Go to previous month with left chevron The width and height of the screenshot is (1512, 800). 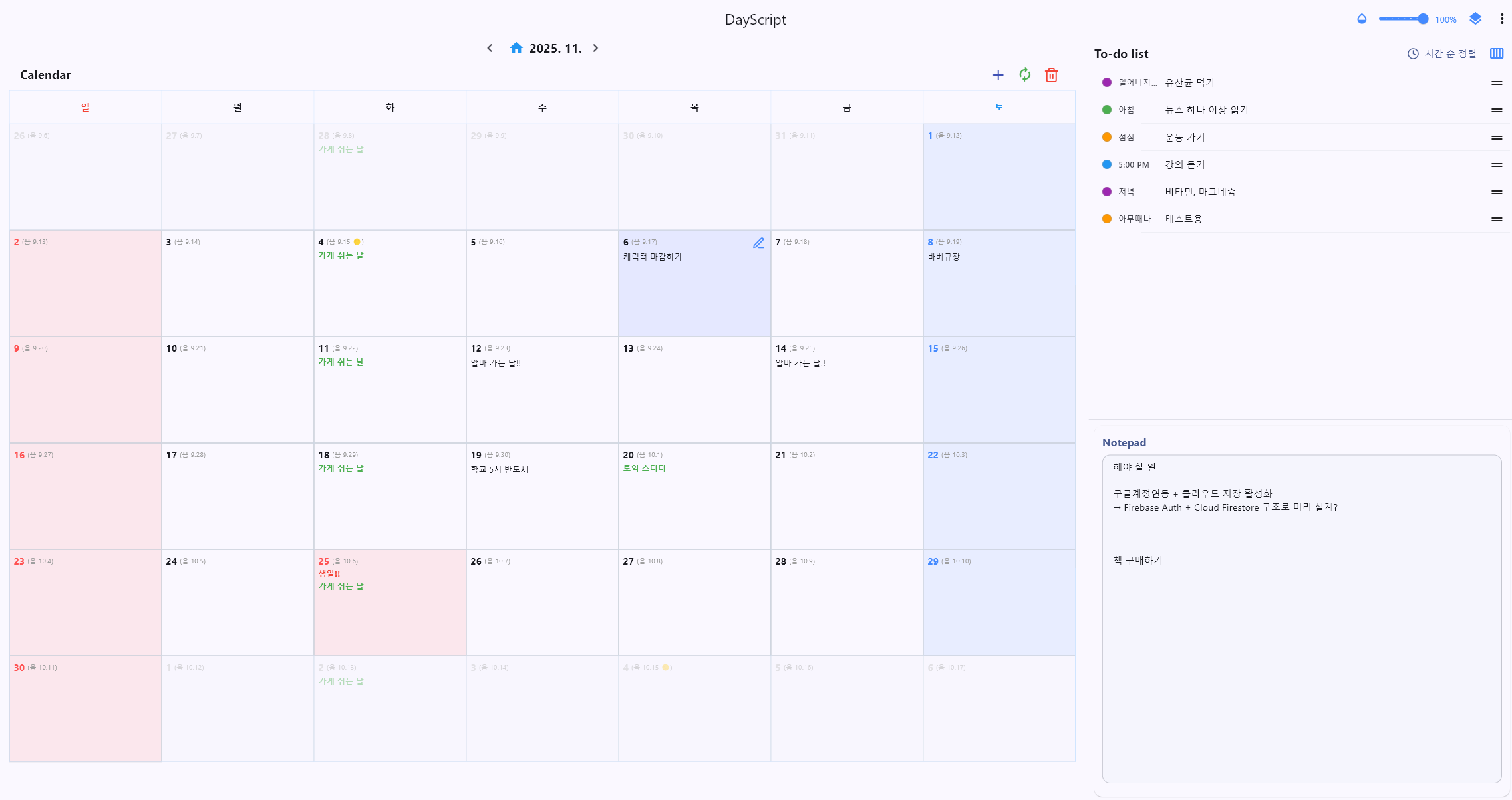click(490, 48)
